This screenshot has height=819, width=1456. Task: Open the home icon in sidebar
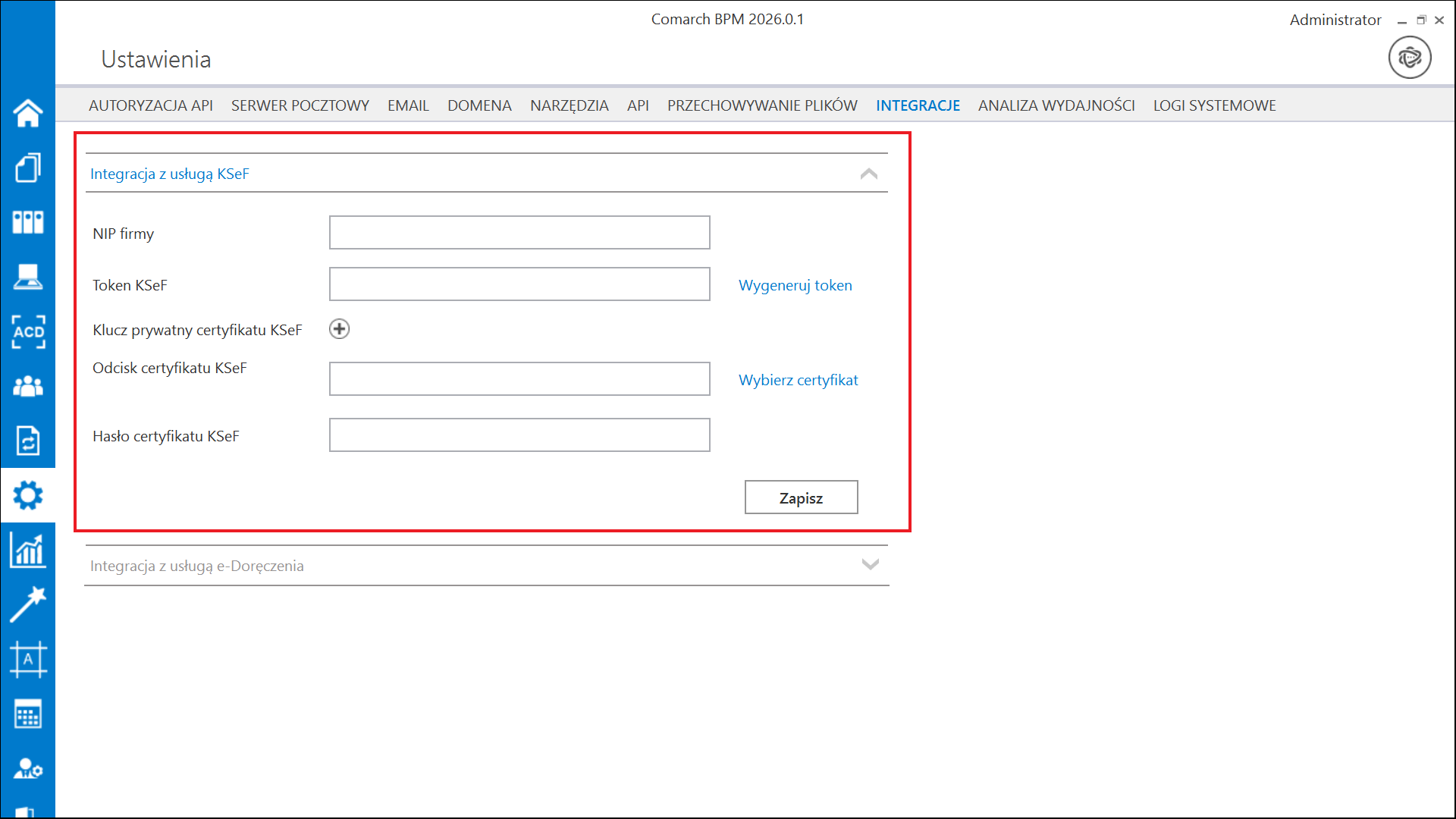[28, 113]
